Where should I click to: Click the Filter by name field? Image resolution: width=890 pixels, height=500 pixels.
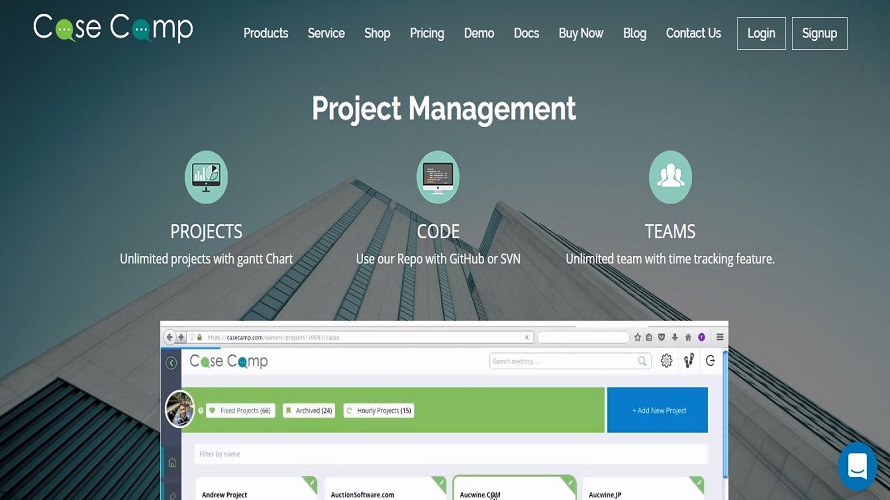451,454
